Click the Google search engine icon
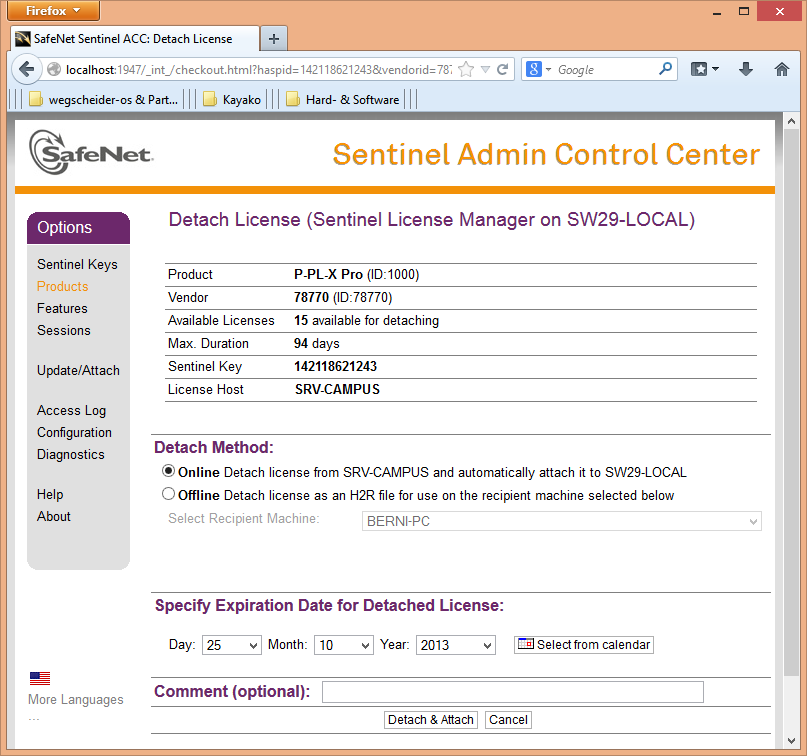The width and height of the screenshot is (807, 756). [x=534, y=69]
